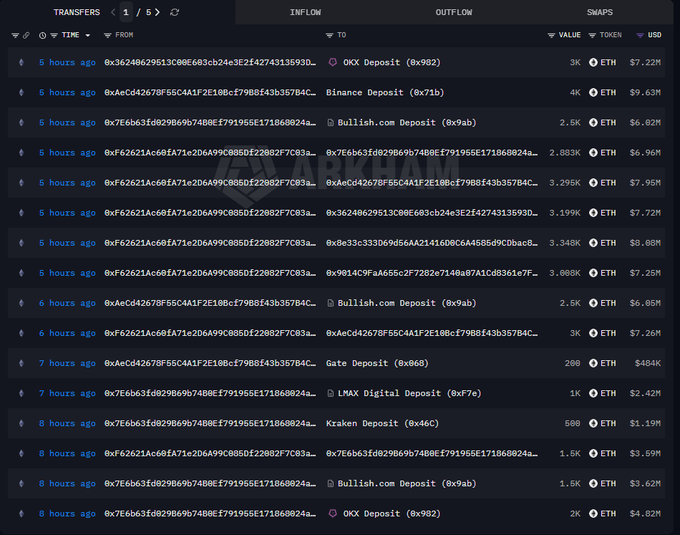Select the 2.883K value cell
Viewport: 680px width, 535px height.
(x=565, y=153)
